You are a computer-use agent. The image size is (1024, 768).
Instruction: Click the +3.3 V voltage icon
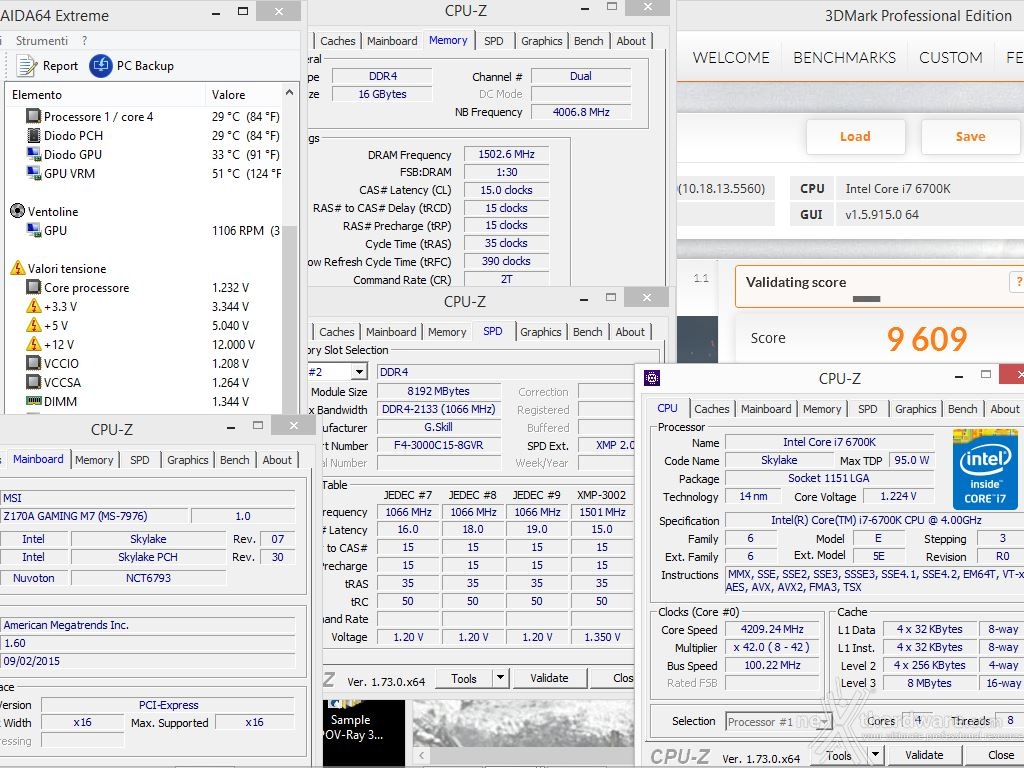tap(33, 306)
